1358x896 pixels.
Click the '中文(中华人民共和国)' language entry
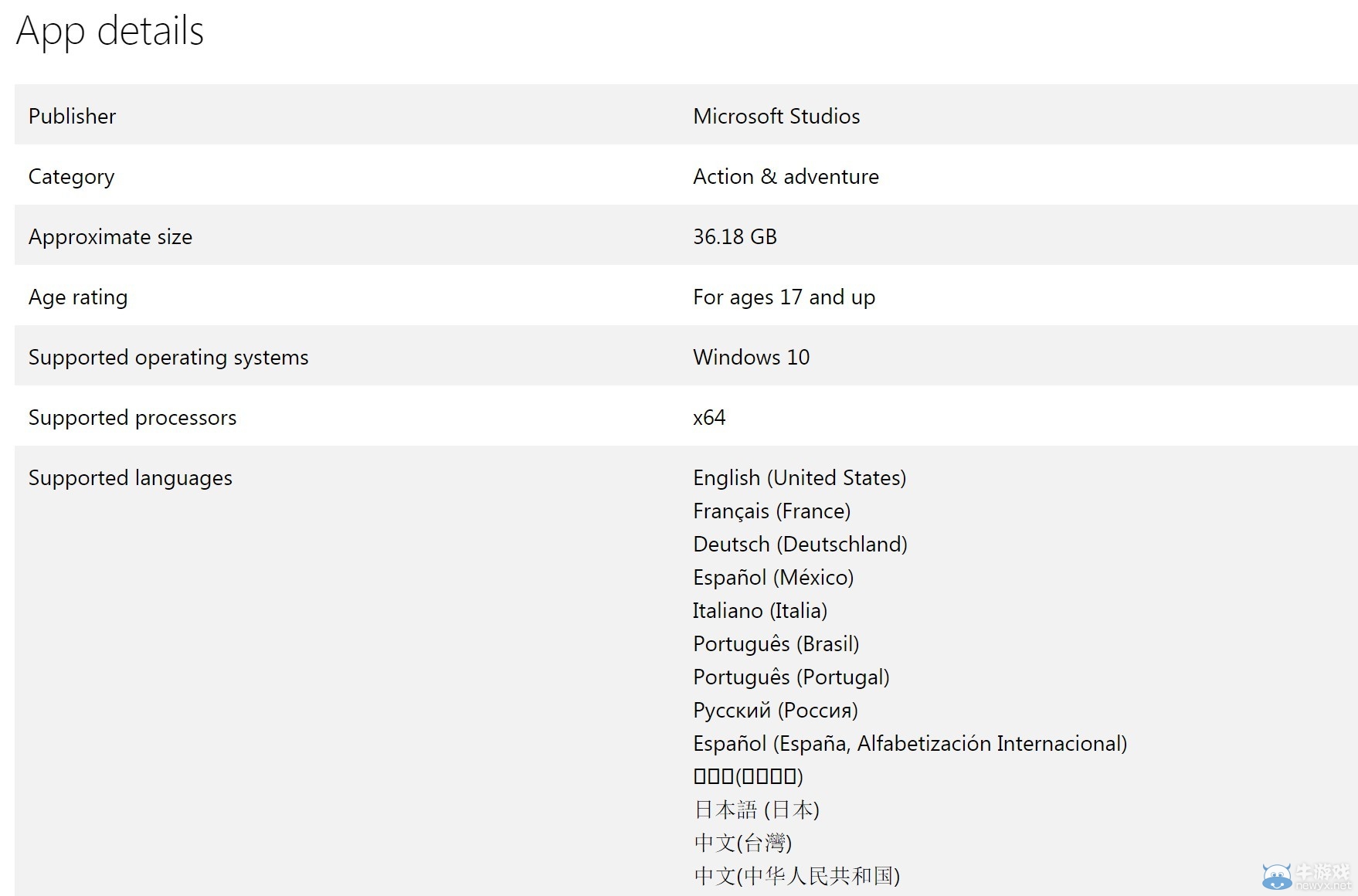pyautogui.click(x=797, y=877)
